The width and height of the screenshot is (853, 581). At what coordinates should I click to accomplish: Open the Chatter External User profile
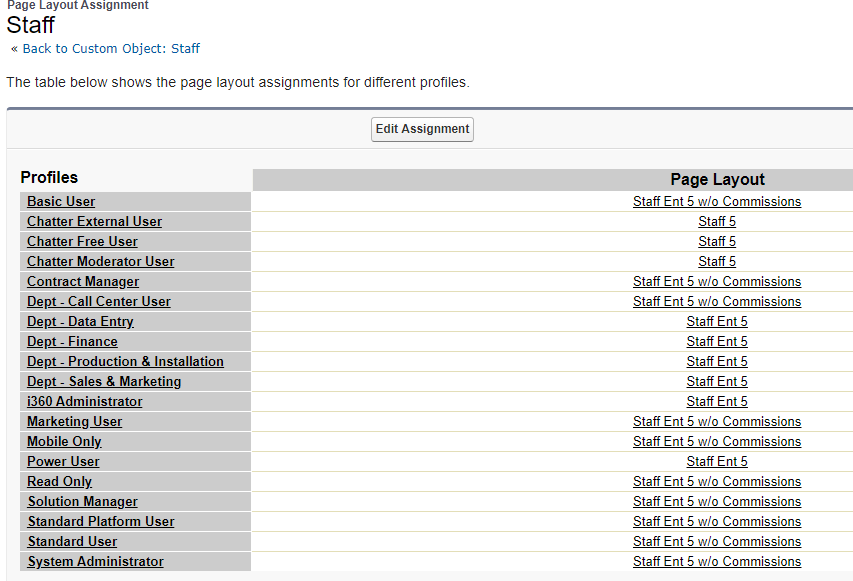pos(95,221)
